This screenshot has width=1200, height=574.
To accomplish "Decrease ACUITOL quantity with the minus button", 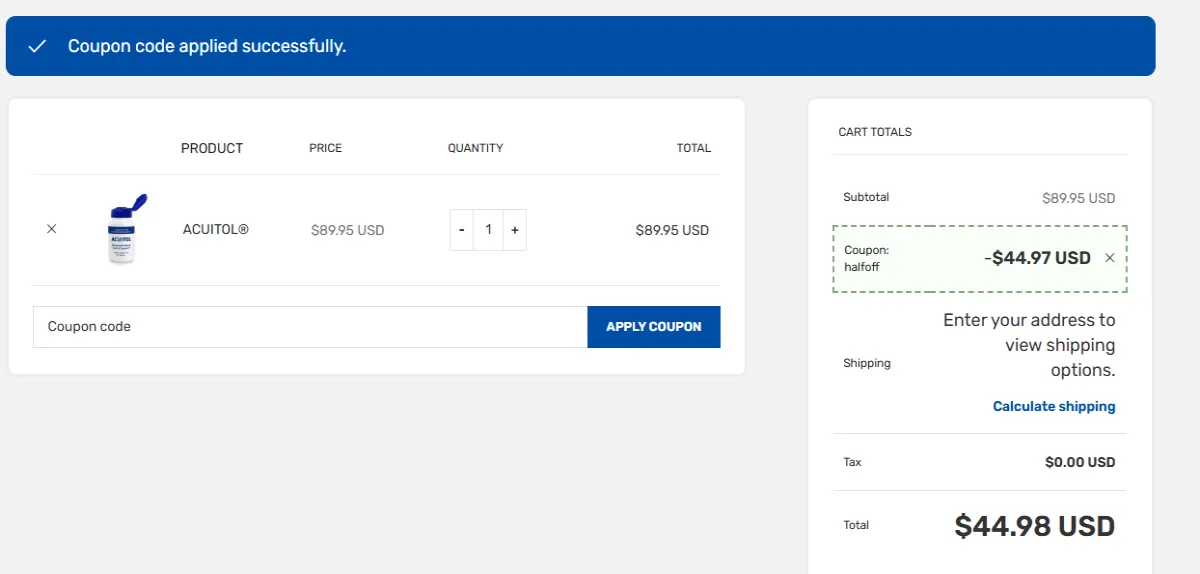I will point(462,230).
